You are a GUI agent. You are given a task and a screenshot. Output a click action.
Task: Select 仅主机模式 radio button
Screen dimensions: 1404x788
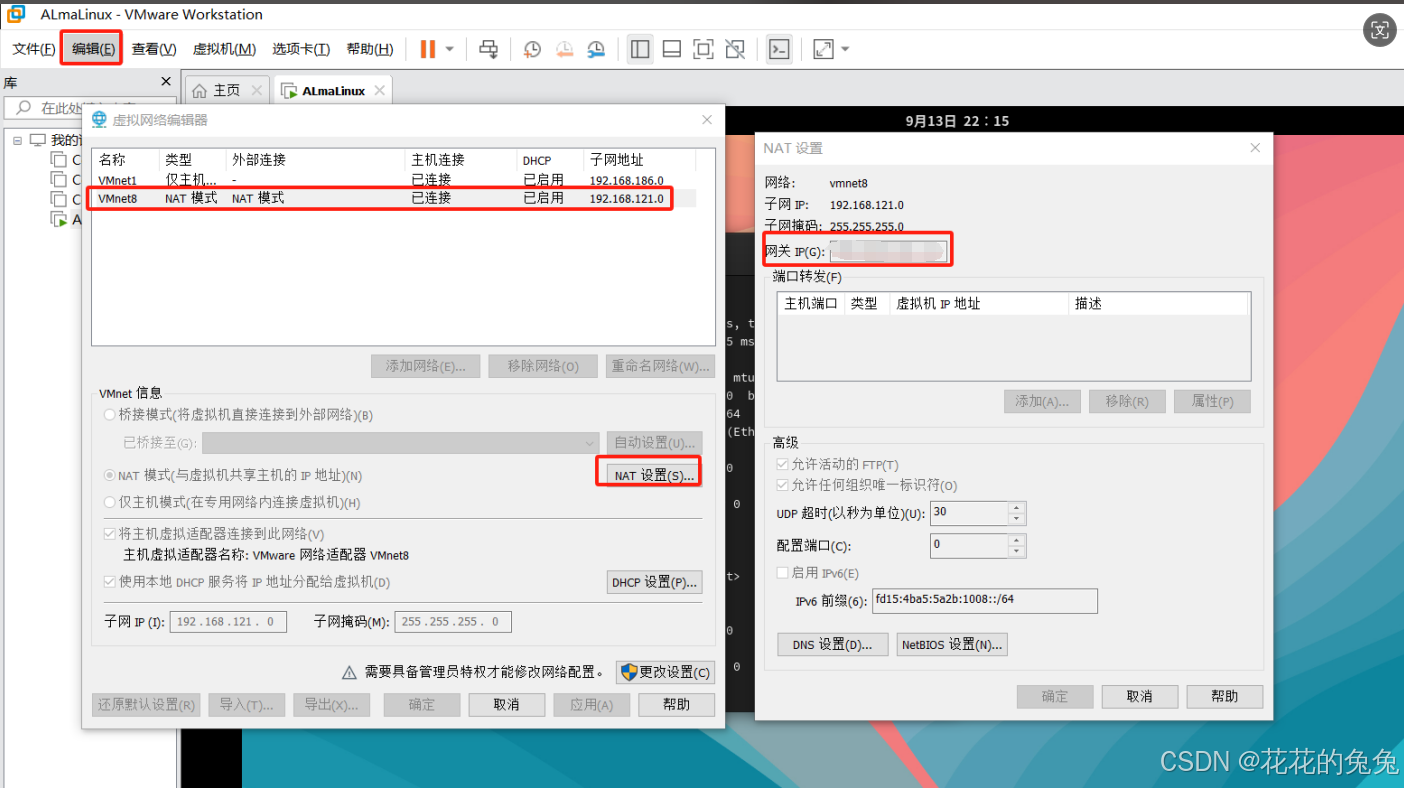110,503
